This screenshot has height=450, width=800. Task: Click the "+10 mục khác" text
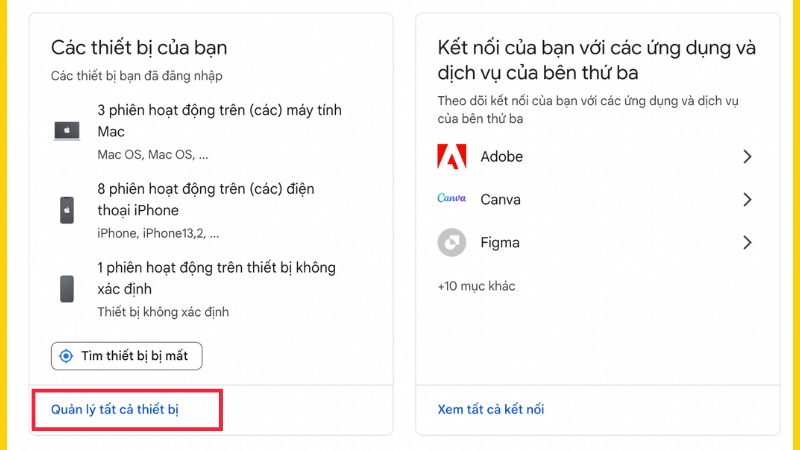(476, 286)
